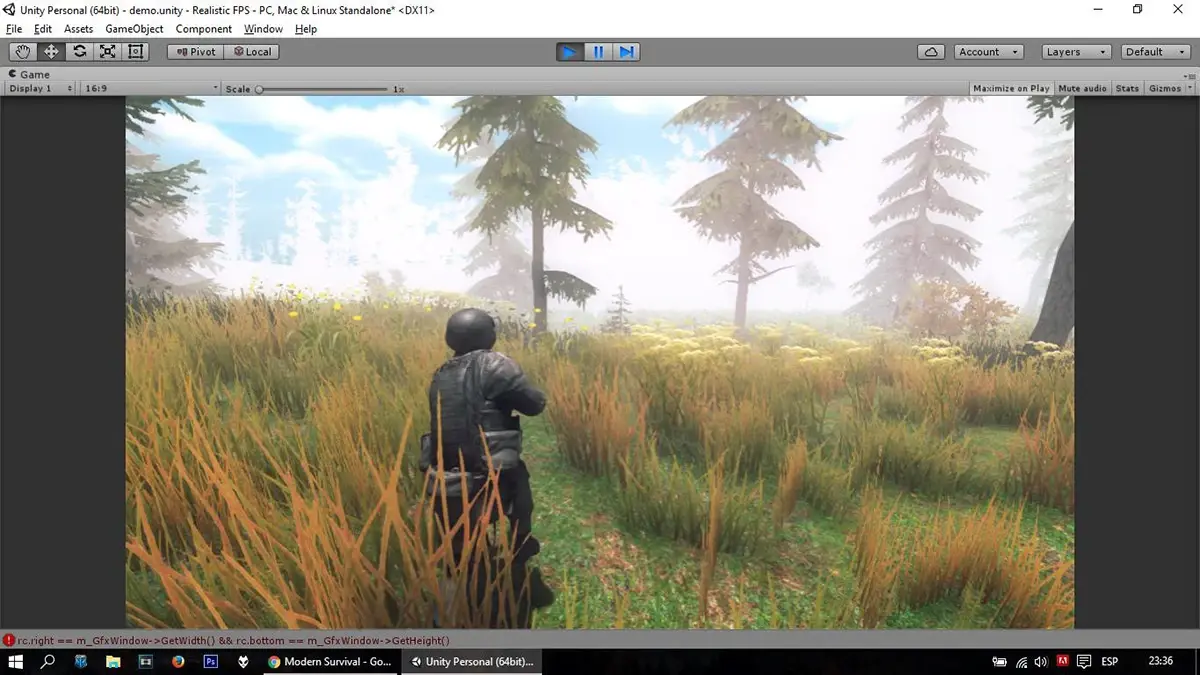Open the Assets menu
This screenshot has height=675, width=1200.
(78, 29)
